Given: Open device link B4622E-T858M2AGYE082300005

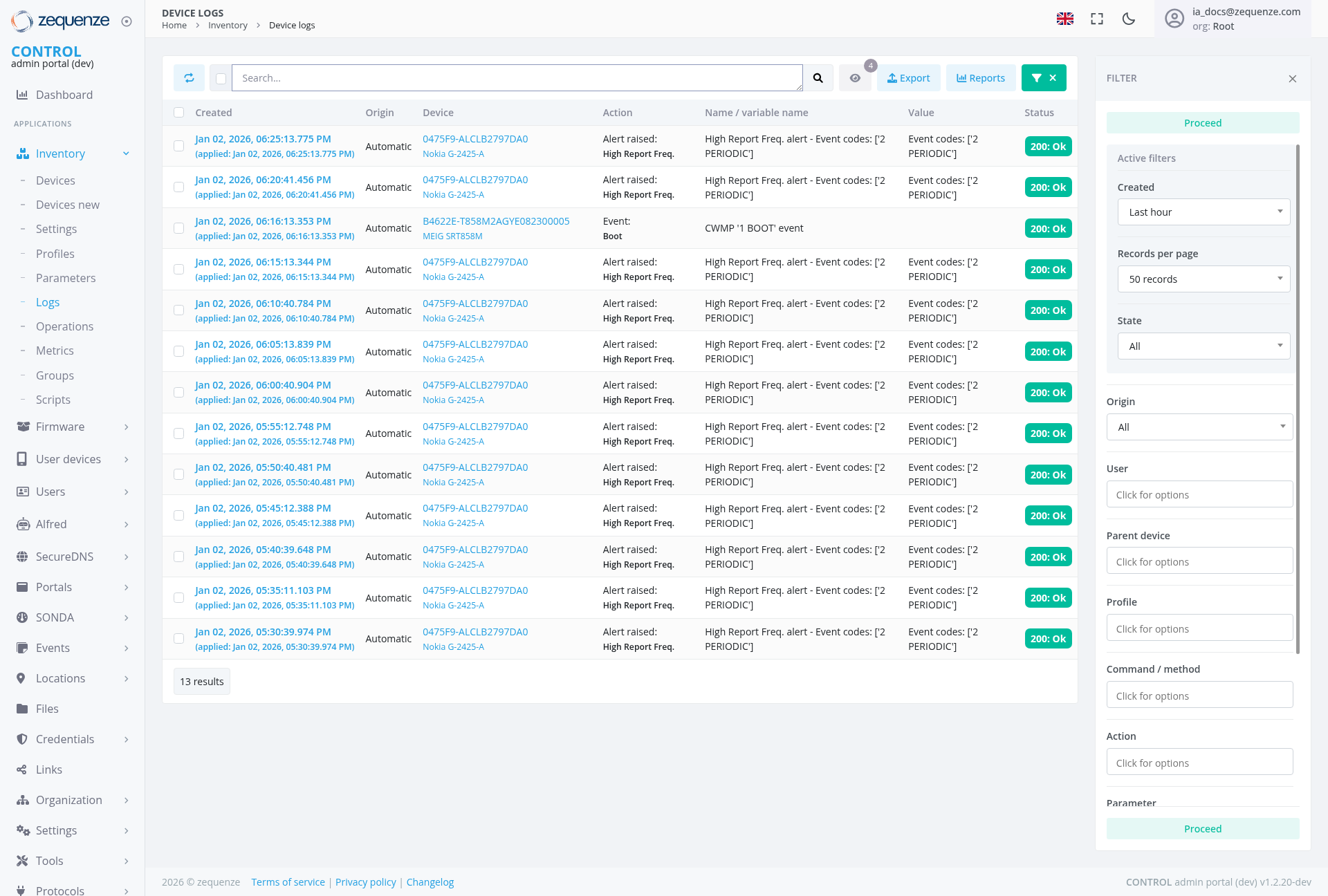Looking at the screenshot, I should click(x=496, y=221).
